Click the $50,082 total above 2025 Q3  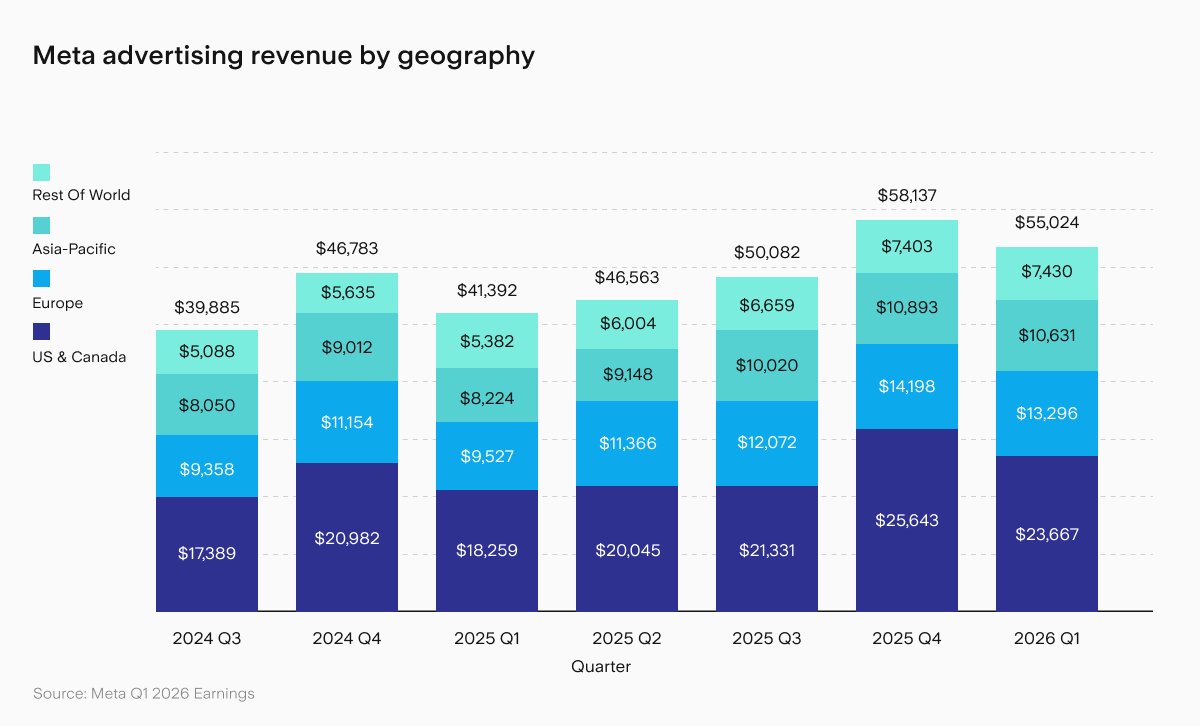[767, 253]
